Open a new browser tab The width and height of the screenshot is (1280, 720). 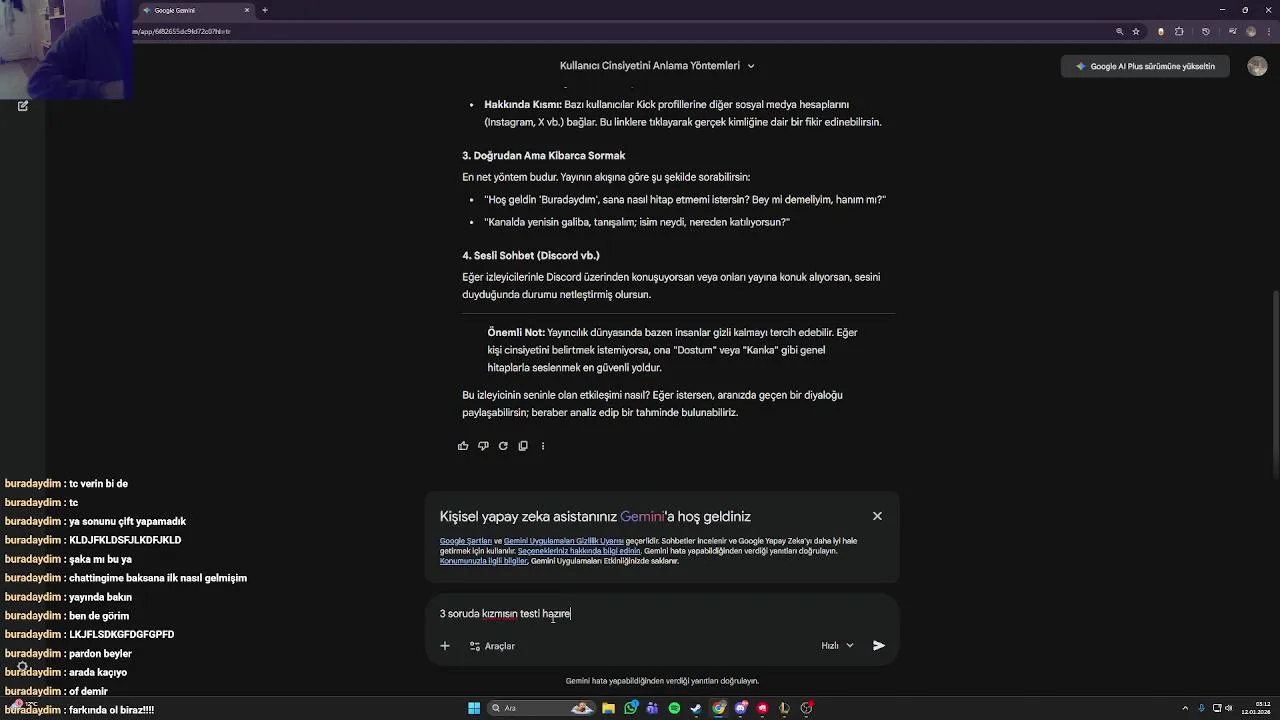(x=265, y=10)
